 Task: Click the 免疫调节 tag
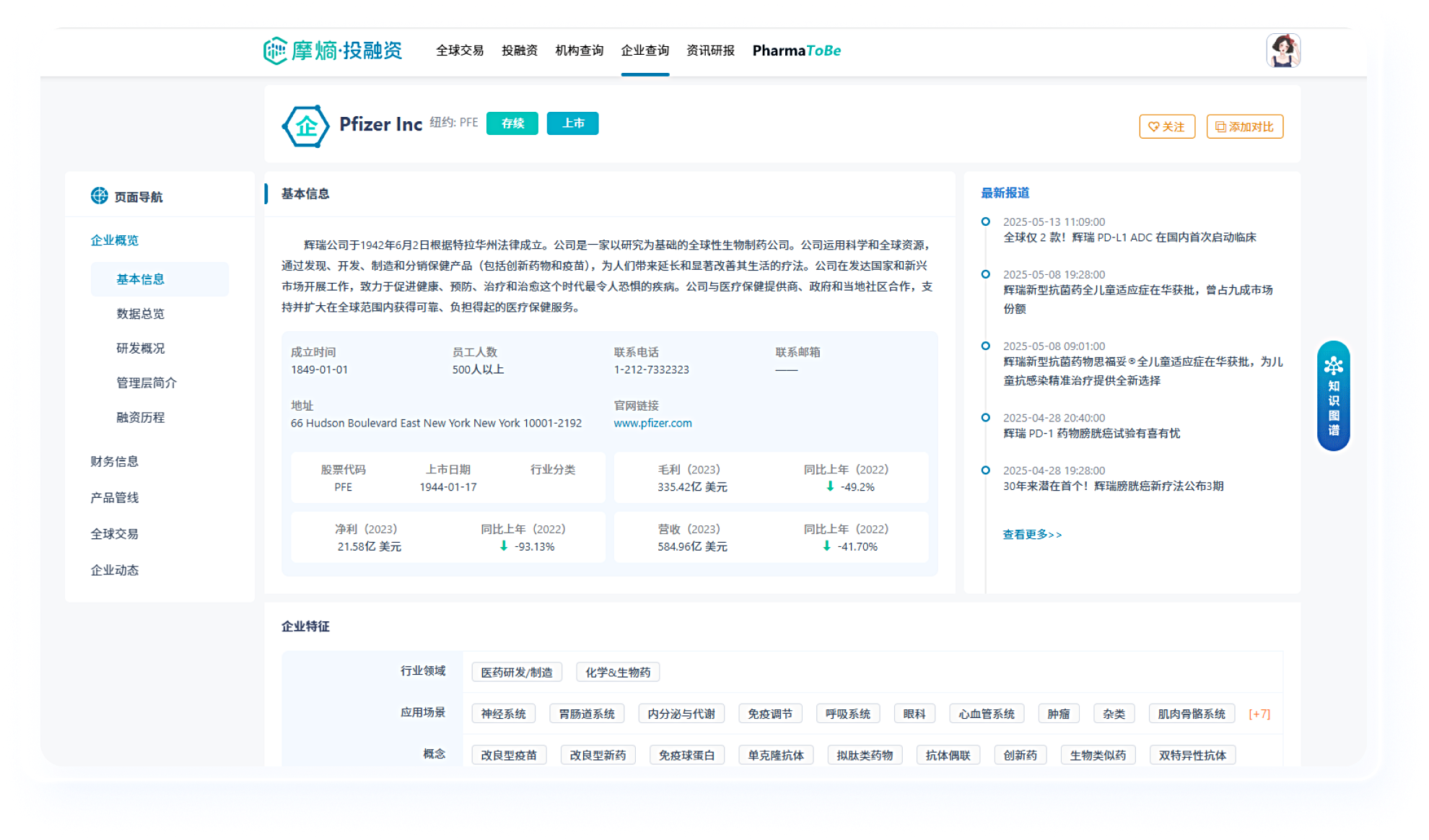pyautogui.click(x=770, y=714)
